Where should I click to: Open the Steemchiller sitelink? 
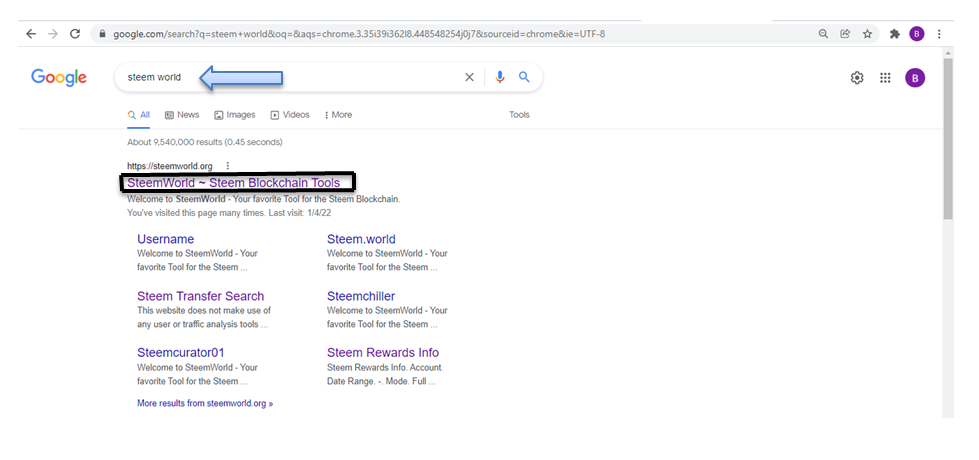pos(361,296)
